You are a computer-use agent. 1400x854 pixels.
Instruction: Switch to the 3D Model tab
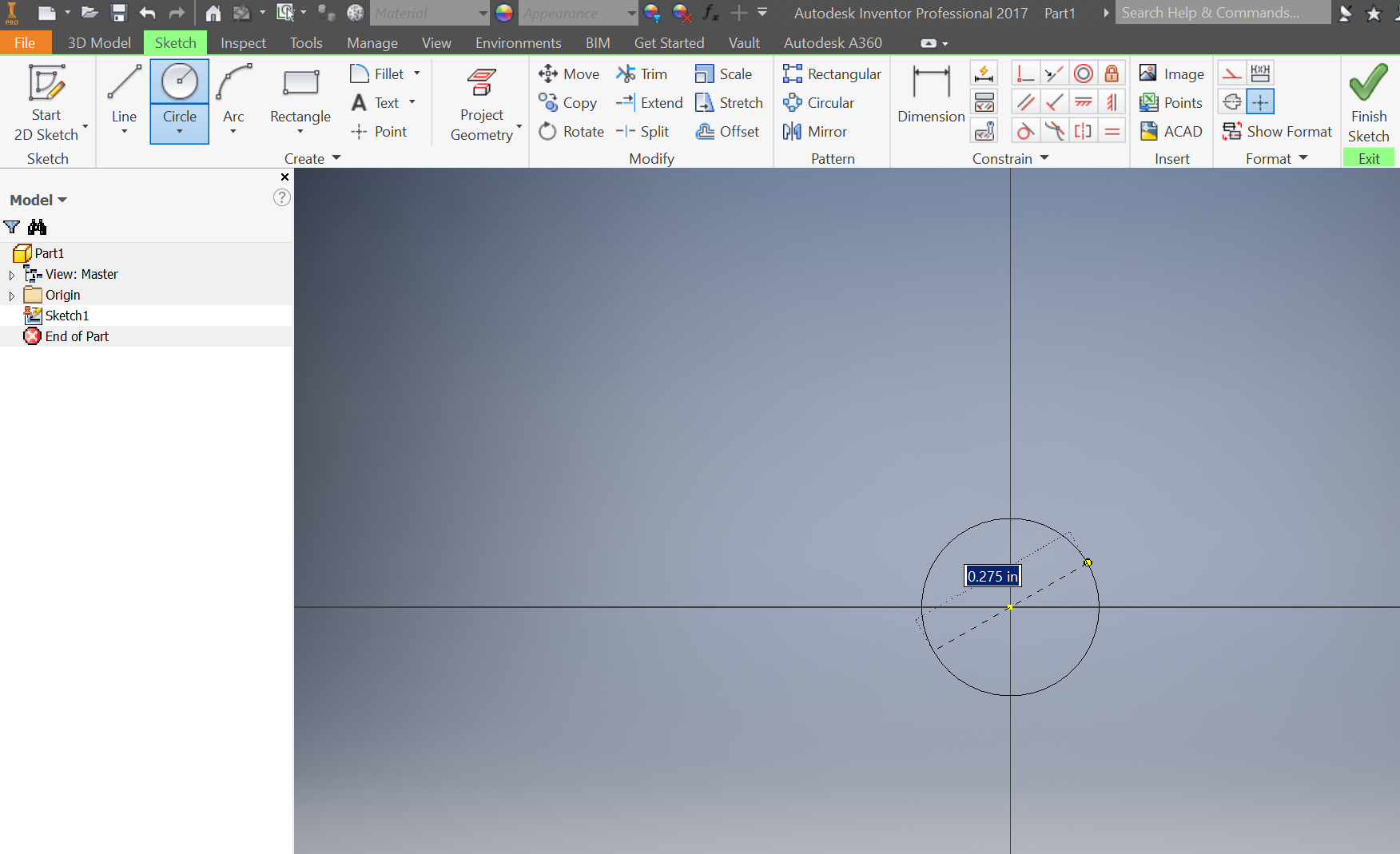click(x=99, y=43)
